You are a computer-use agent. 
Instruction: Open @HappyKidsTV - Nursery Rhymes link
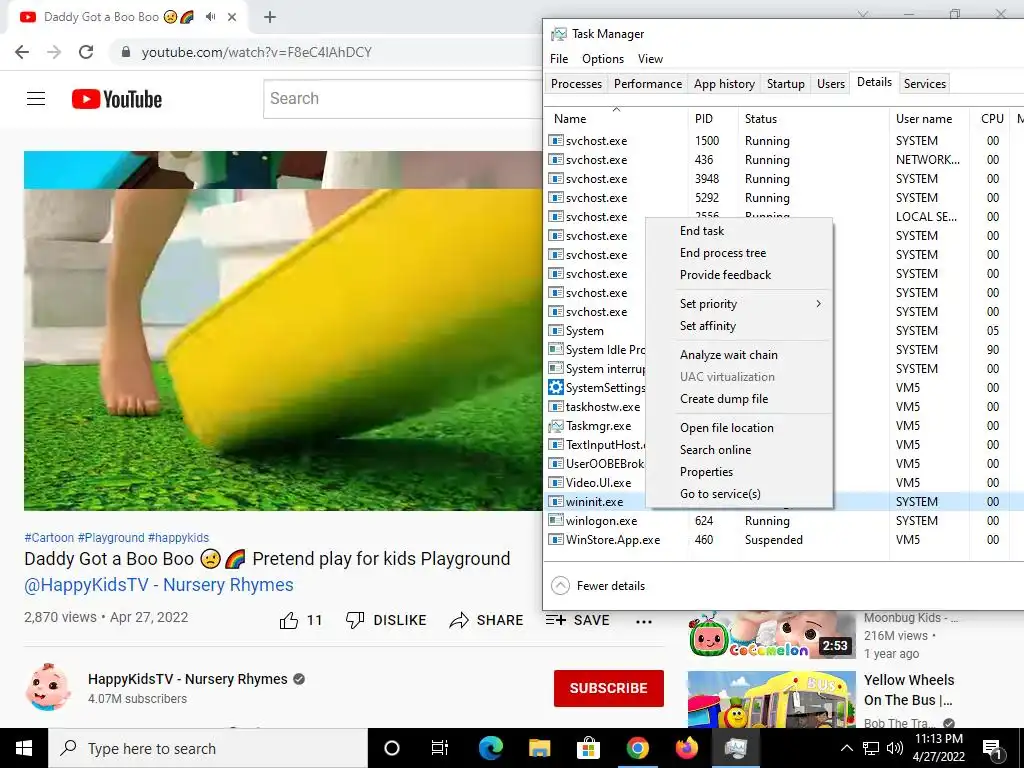click(159, 584)
